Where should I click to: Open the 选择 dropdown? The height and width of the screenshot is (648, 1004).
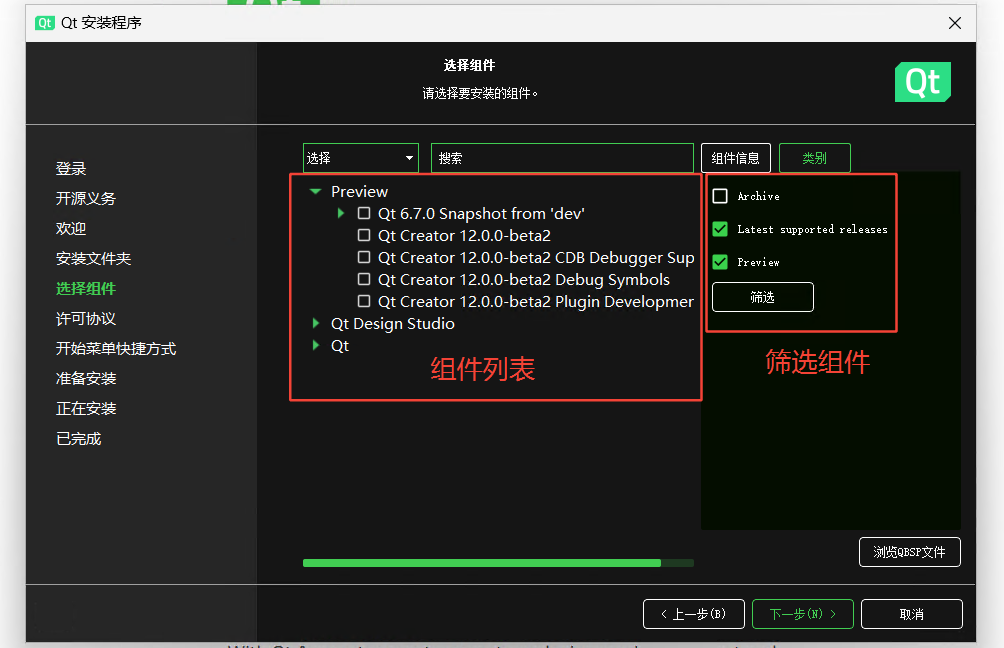click(360, 158)
